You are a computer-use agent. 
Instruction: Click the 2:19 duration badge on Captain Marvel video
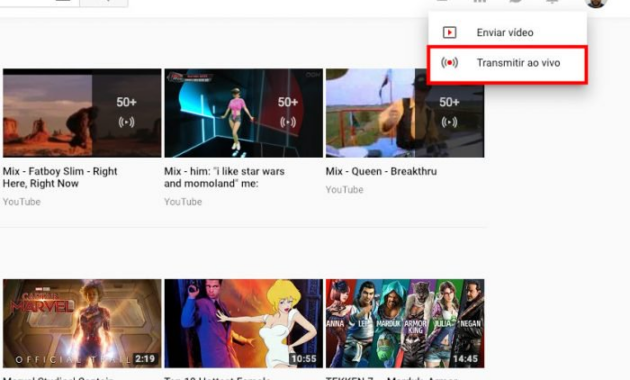145,359
